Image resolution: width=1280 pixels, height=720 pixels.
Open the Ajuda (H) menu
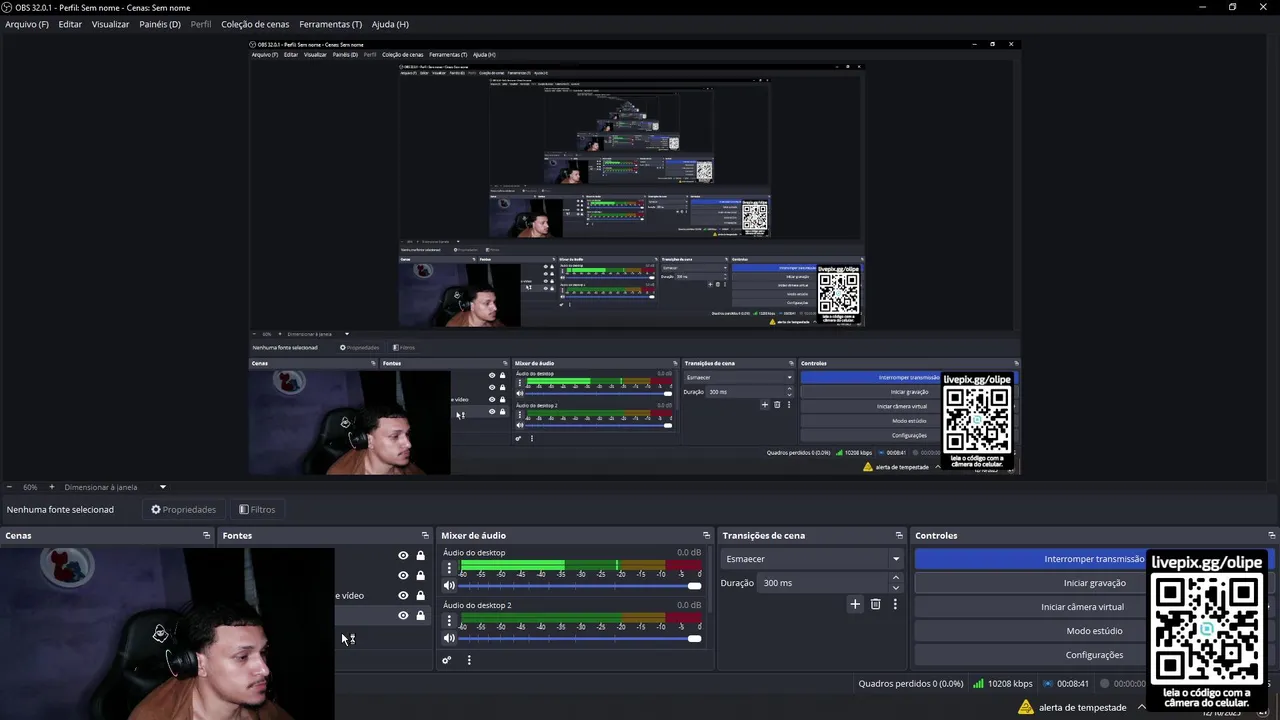click(x=390, y=24)
